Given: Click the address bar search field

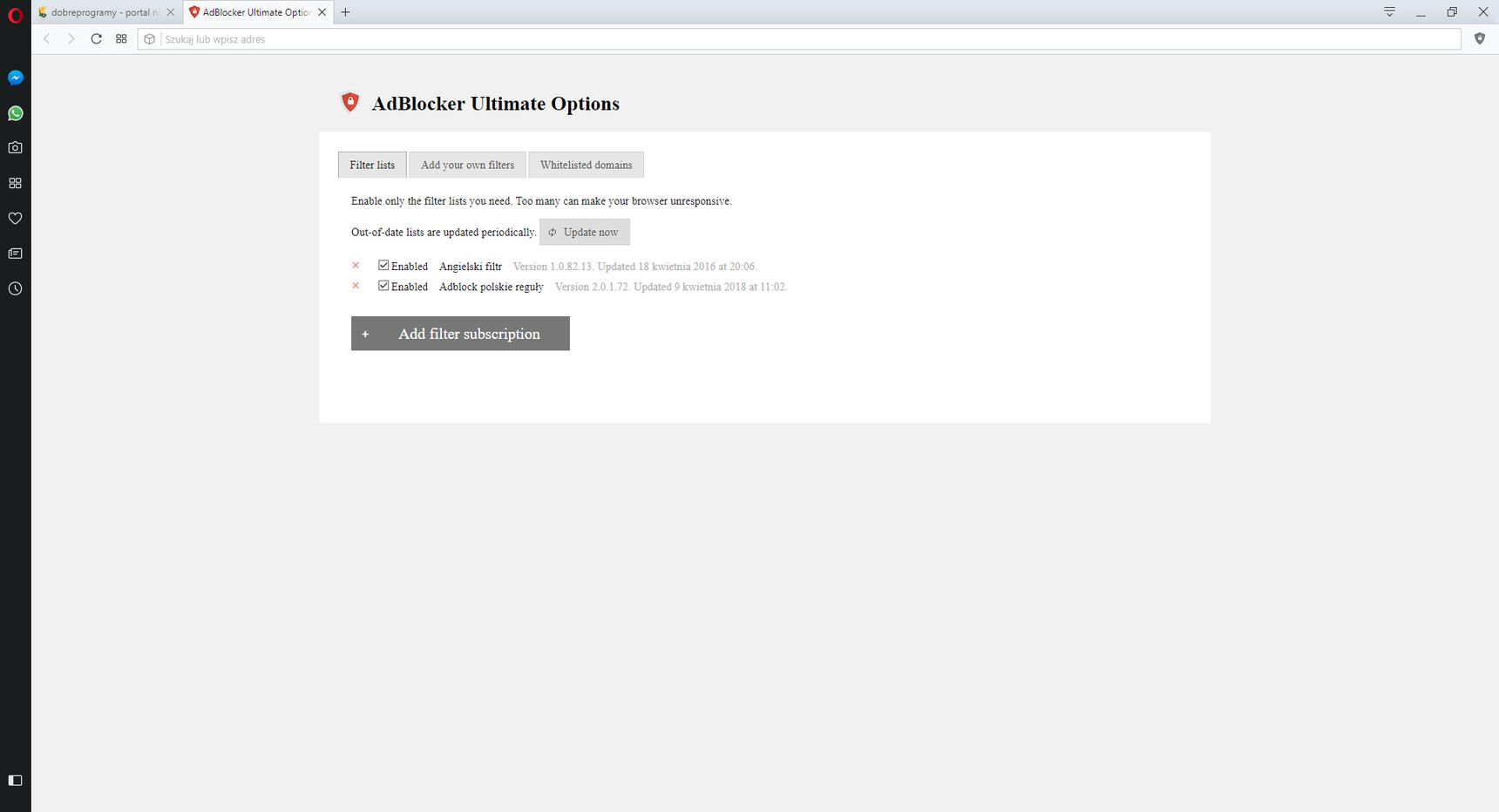Looking at the screenshot, I should coord(799,39).
